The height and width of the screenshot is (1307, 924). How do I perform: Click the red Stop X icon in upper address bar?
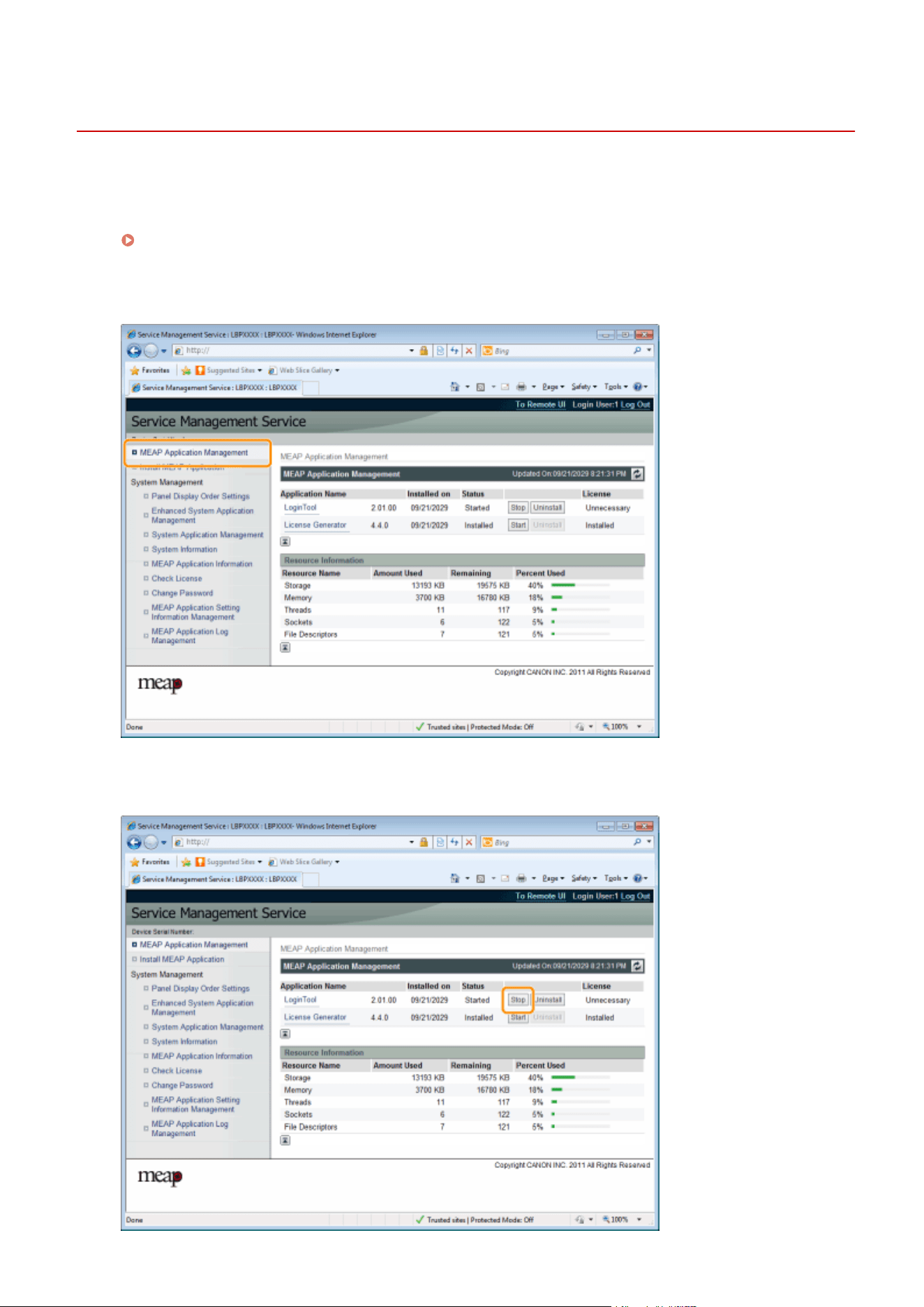click(x=469, y=351)
